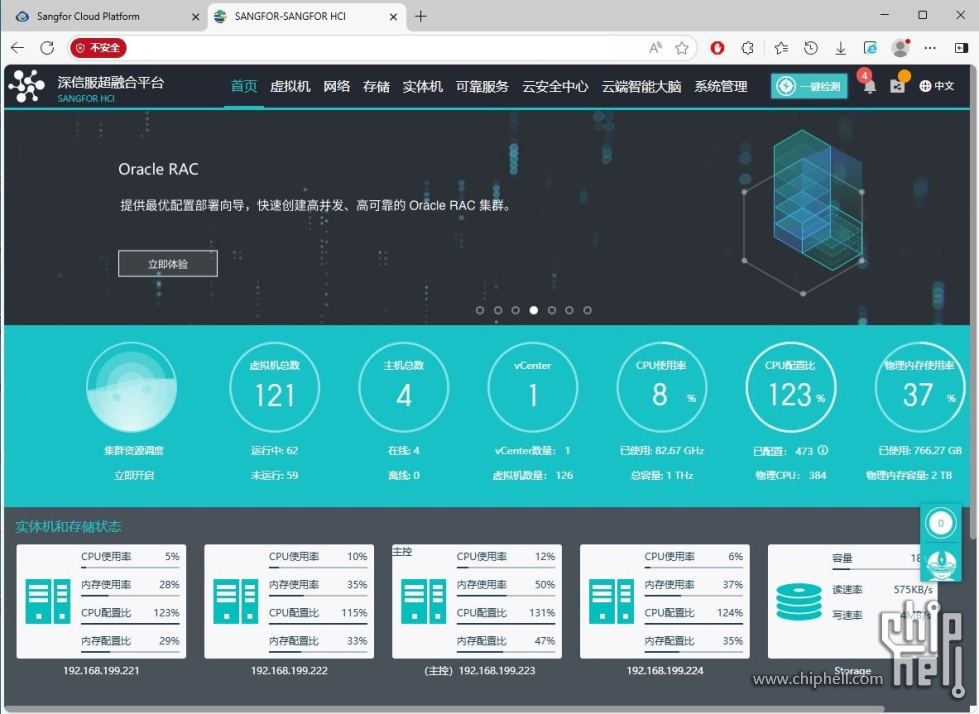Open the browser downloads icon
The height and width of the screenshot is (714, 979).
coord(840,48)
